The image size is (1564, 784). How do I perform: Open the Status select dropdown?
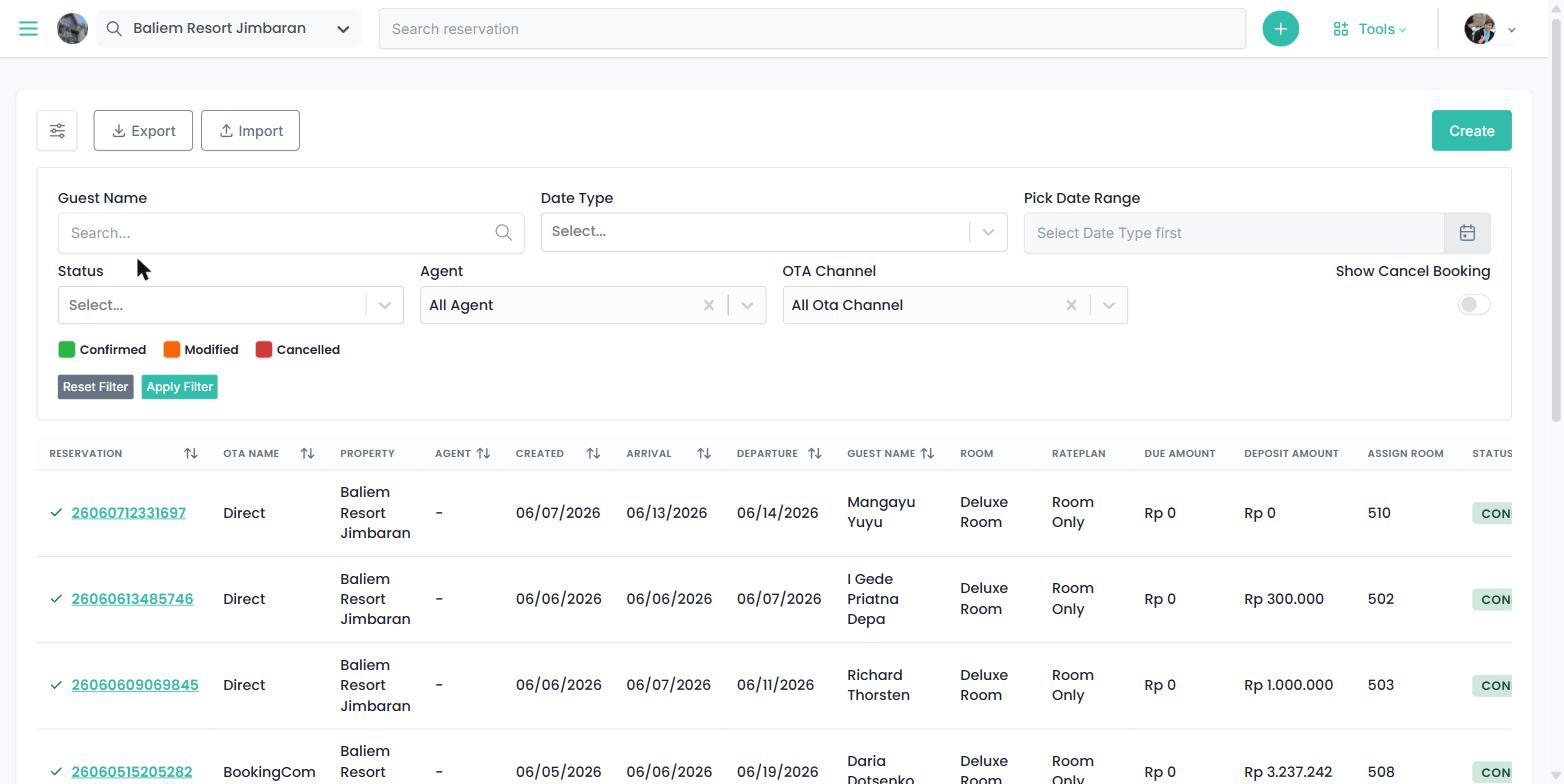pyautogui.click(x=230, y=305)
